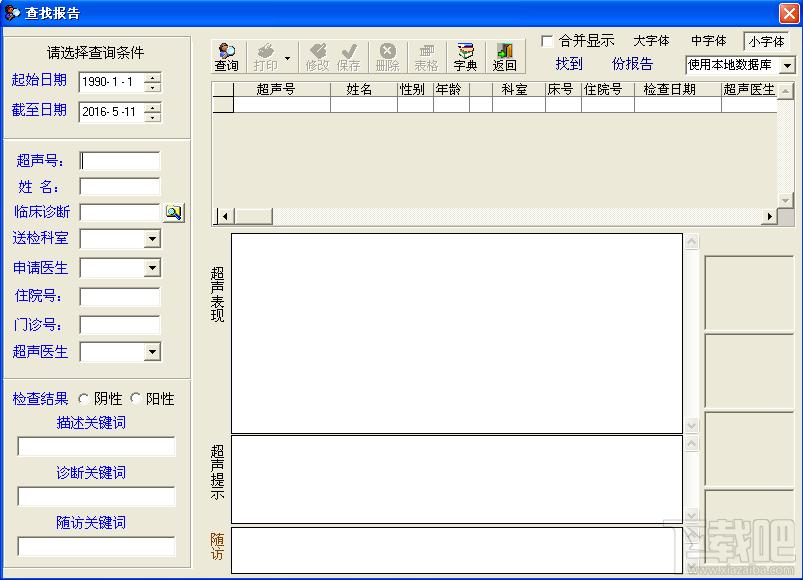803x580 pixels.
Task: Switch to 小字体 font size
Action: point(766,41)
